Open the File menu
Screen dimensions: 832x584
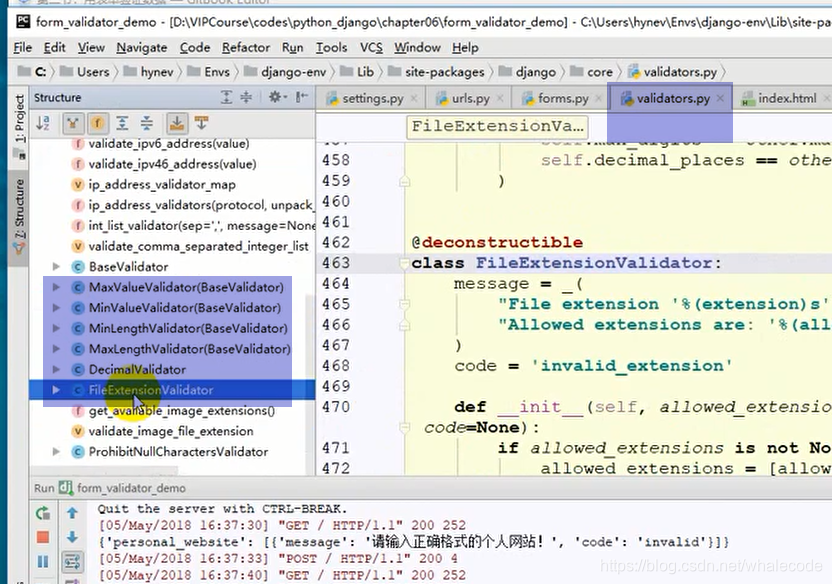pos(23,48)
